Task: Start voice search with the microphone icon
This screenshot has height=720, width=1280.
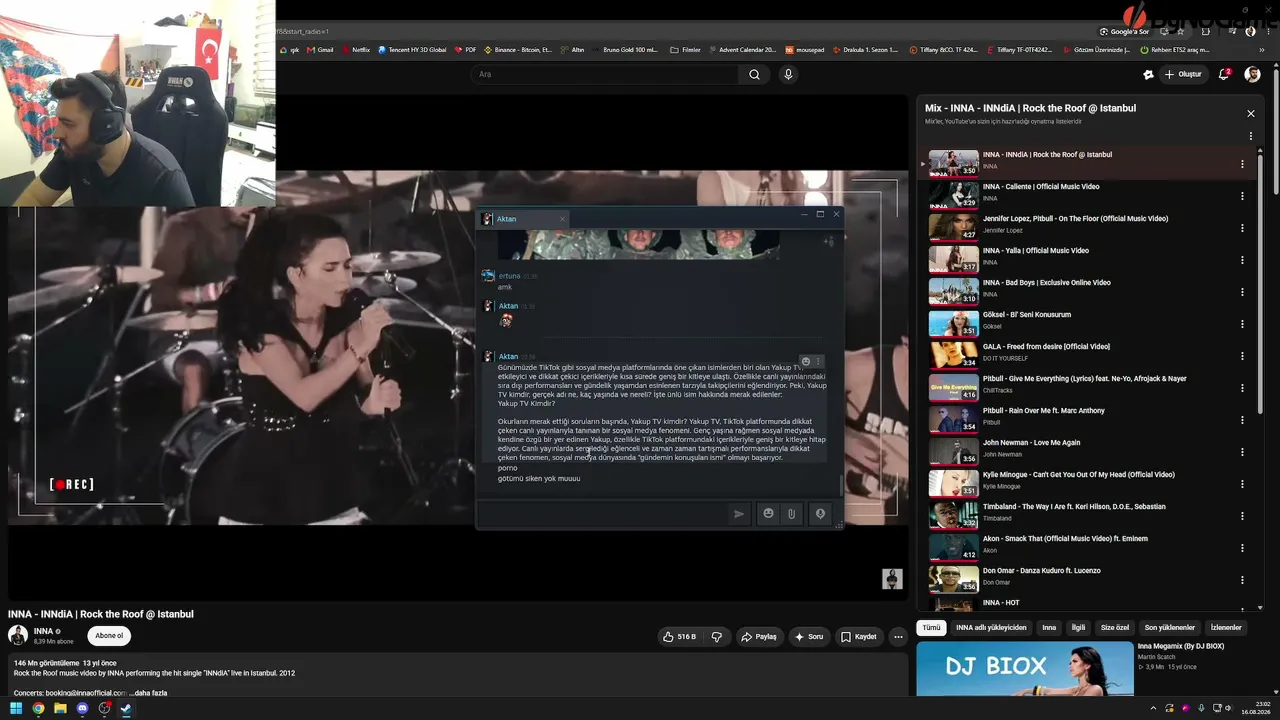Action: coord(788,74)
